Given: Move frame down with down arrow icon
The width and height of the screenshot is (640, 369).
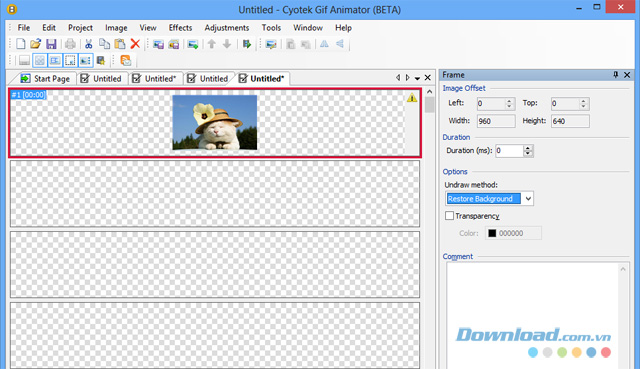Looking at the screenshot, I should [227, 44].
